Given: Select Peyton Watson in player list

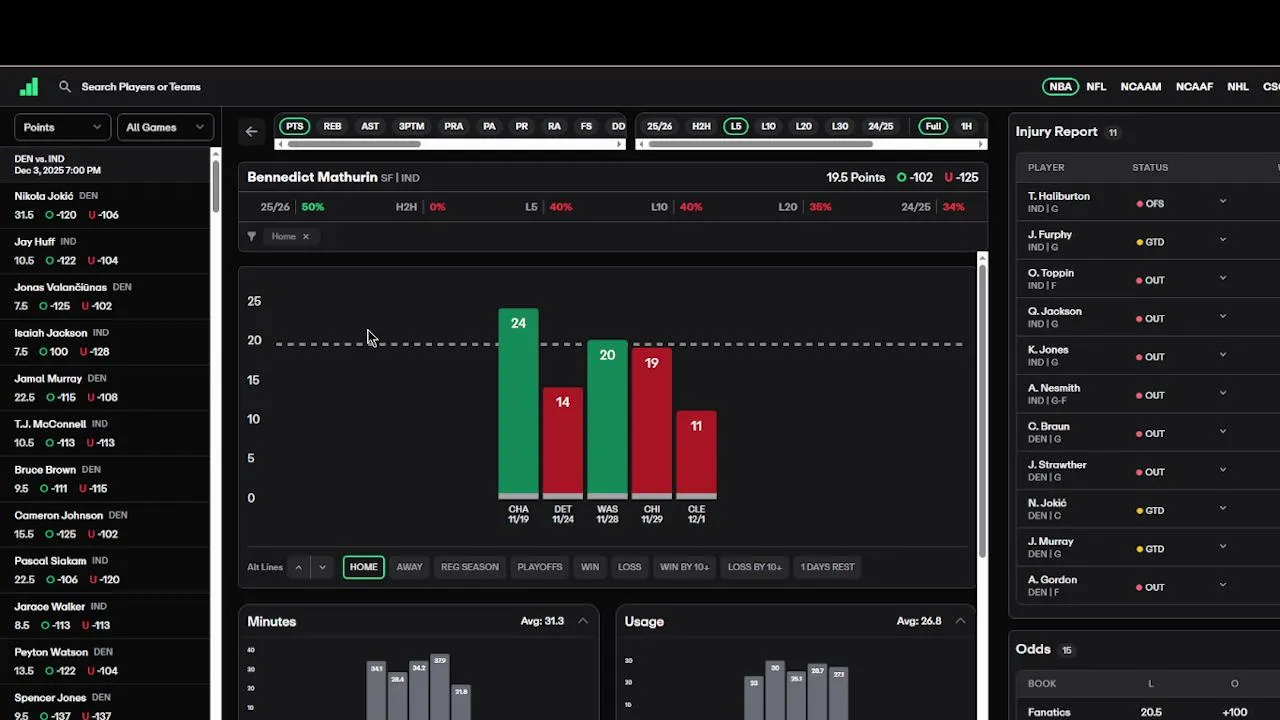Looking at the screenshot, I should click(x=106, y=661).
